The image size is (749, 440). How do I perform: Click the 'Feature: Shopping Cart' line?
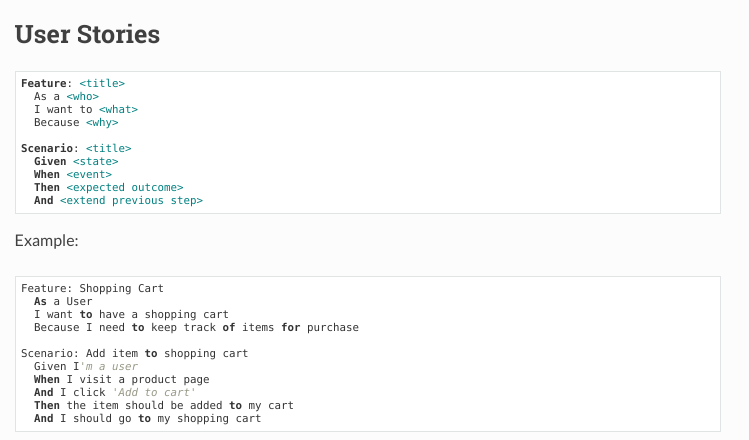pyautogui.click(x=92, y=289)
